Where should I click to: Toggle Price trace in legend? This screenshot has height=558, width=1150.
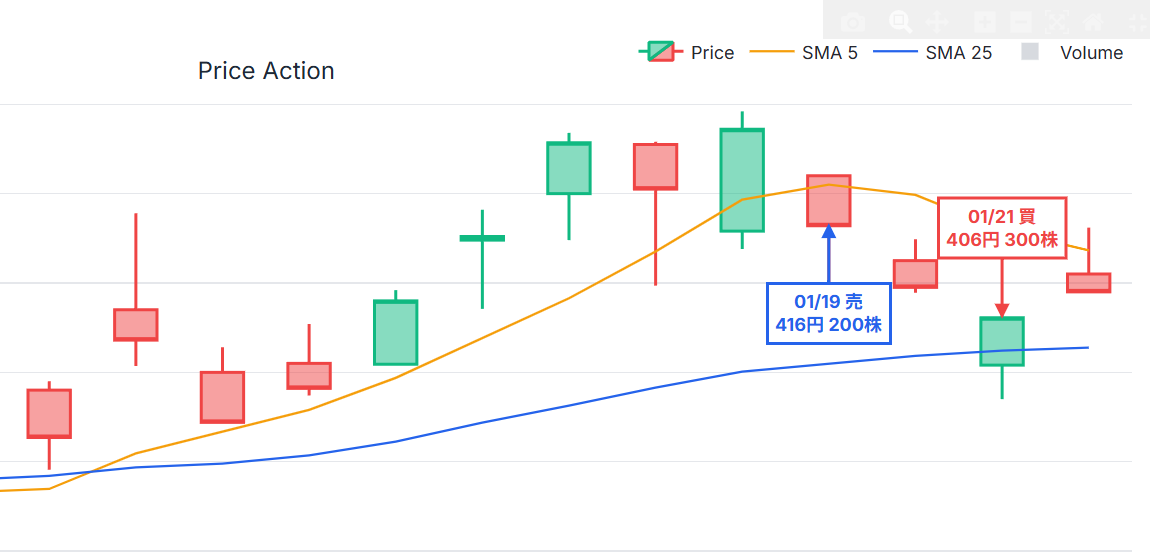[x=712, y=53]
